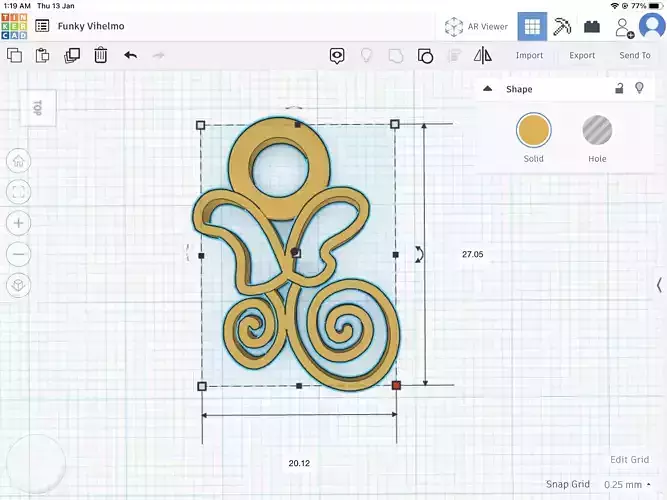Screen dimensions: 667x500
Task: Collapse the Shape panel arrow
Action: pos(487,89)
